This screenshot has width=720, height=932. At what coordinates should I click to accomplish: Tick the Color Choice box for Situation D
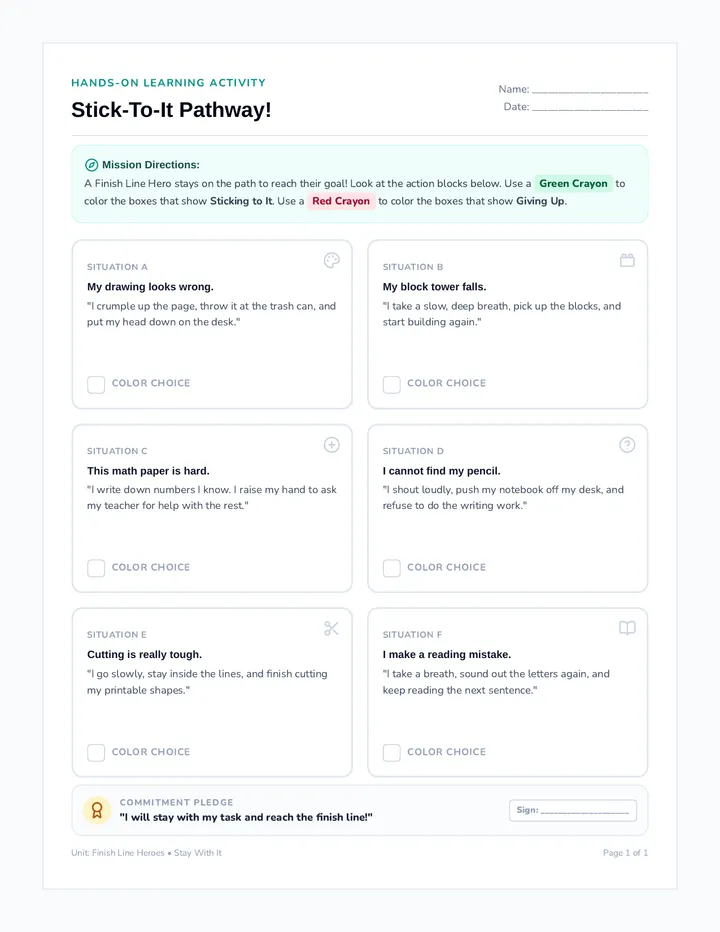click(x=391, y=568)
